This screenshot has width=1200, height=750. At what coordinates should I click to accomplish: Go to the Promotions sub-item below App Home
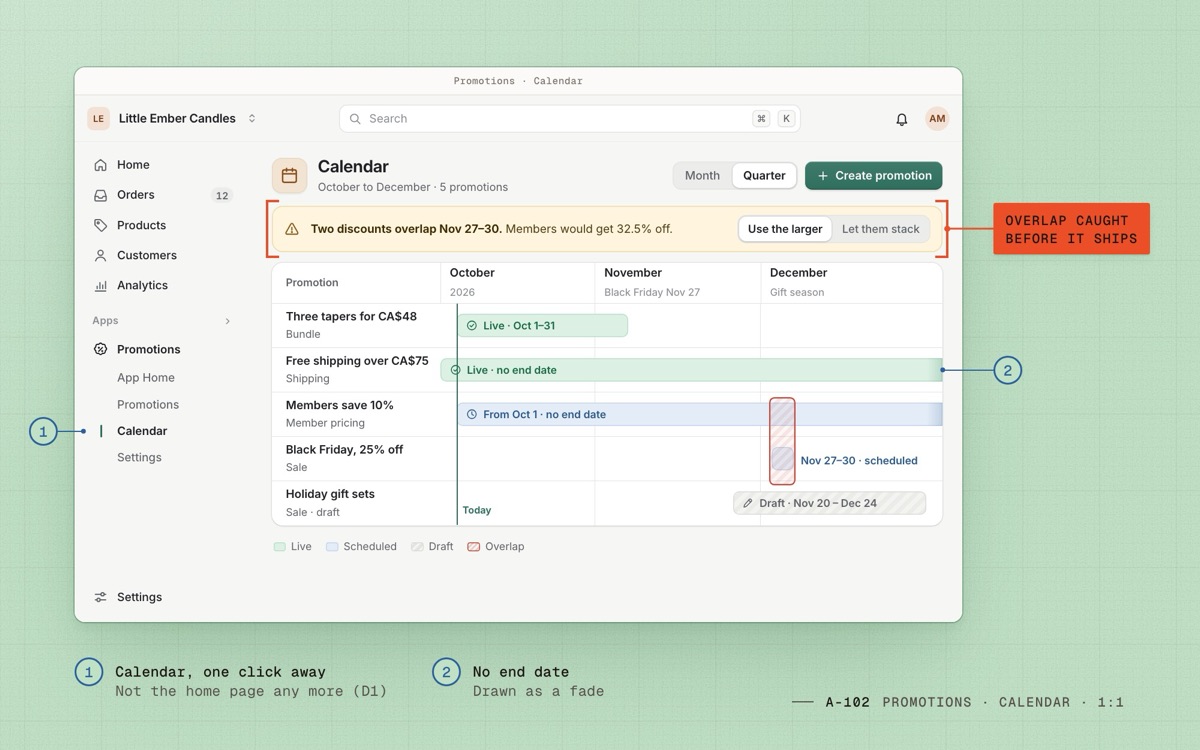[x=148, y=405]
